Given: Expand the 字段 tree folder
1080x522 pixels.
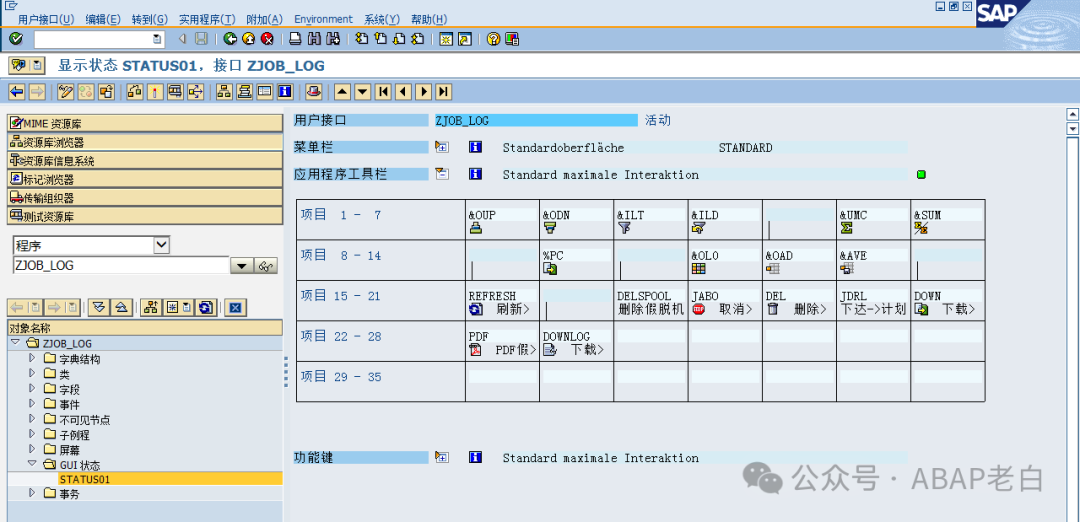Looking at the screenshot, I should 32,389.
